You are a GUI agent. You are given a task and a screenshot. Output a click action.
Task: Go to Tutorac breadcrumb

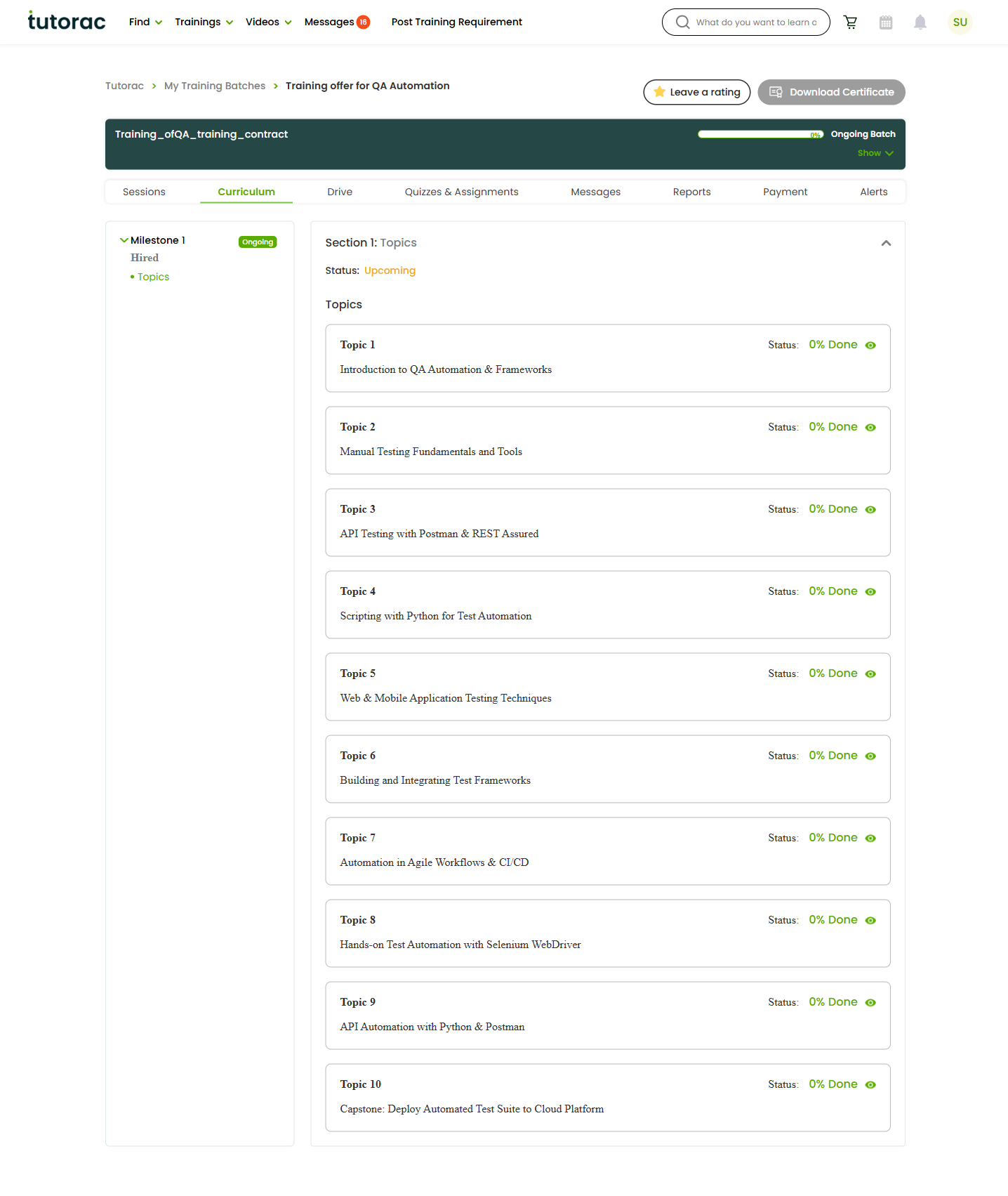click(124, 86)
